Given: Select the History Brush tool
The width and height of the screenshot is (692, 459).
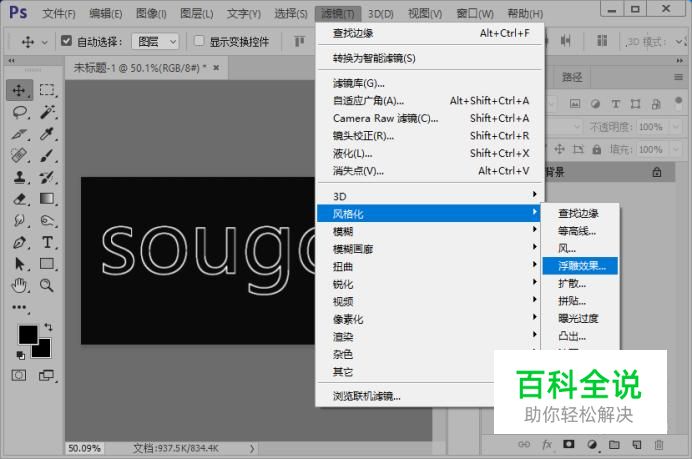Looking at the screenshot, I should [x=47, y=177].
